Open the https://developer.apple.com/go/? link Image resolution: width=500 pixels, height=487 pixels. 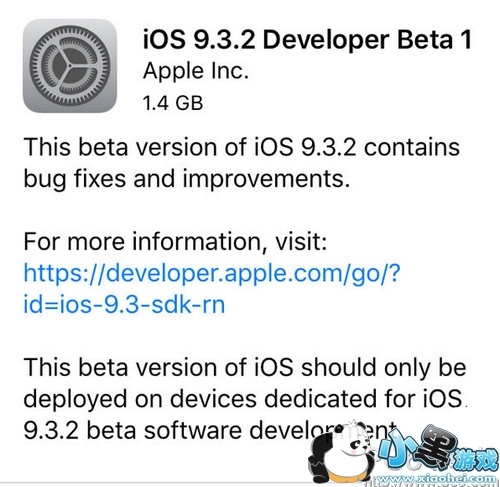pos(212,274)
